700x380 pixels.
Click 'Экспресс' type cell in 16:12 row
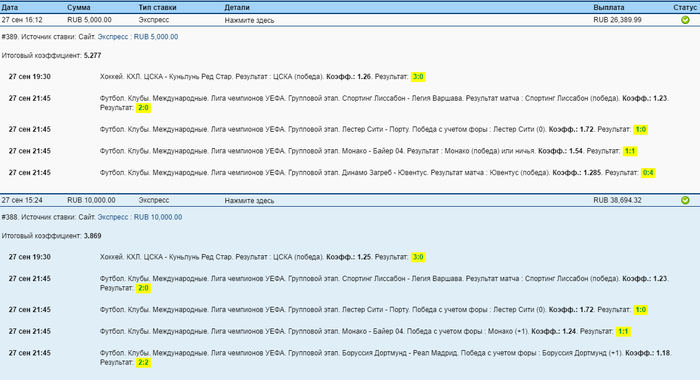154,20
